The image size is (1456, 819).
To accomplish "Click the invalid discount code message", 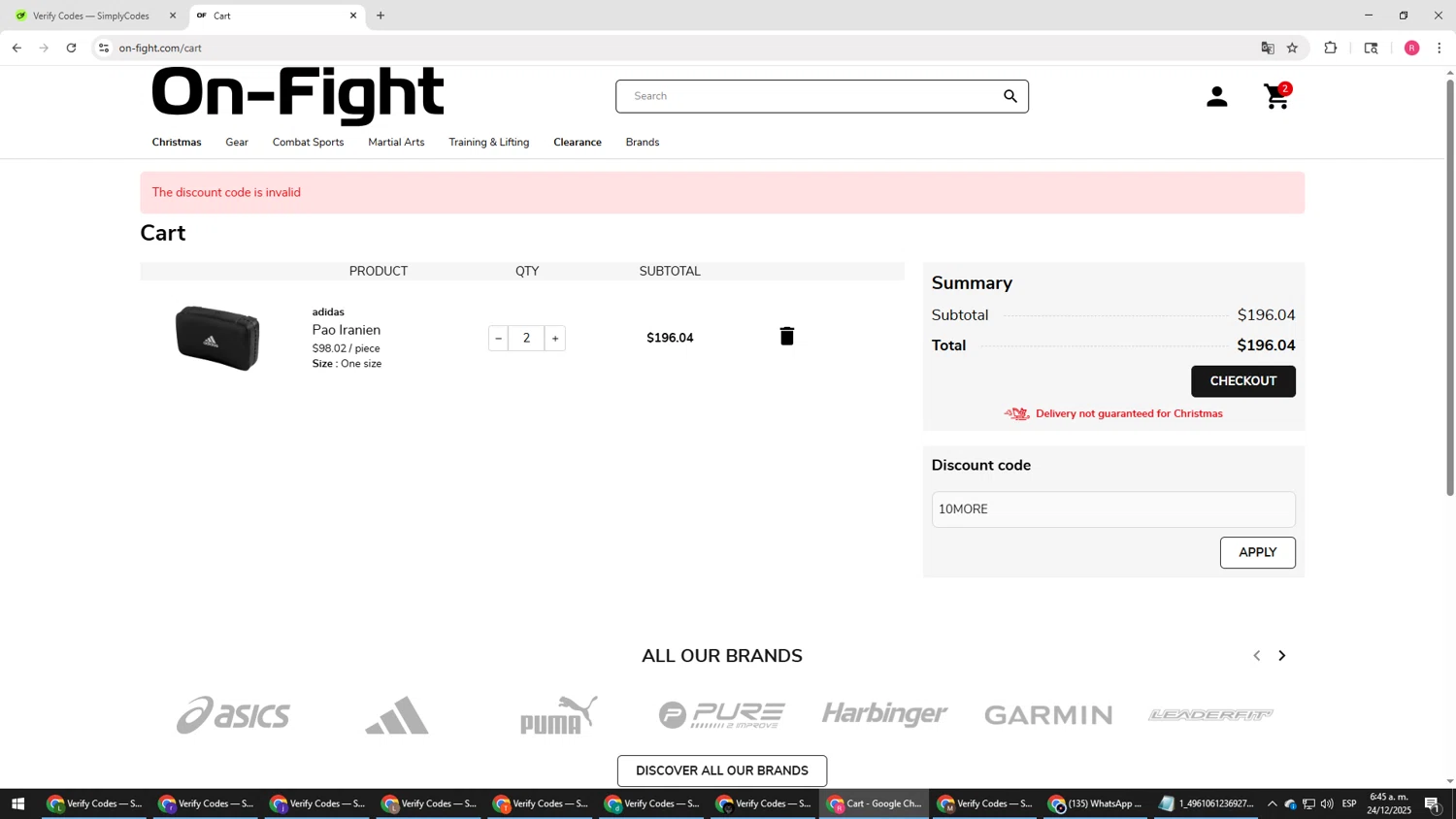I will [226, 192].
